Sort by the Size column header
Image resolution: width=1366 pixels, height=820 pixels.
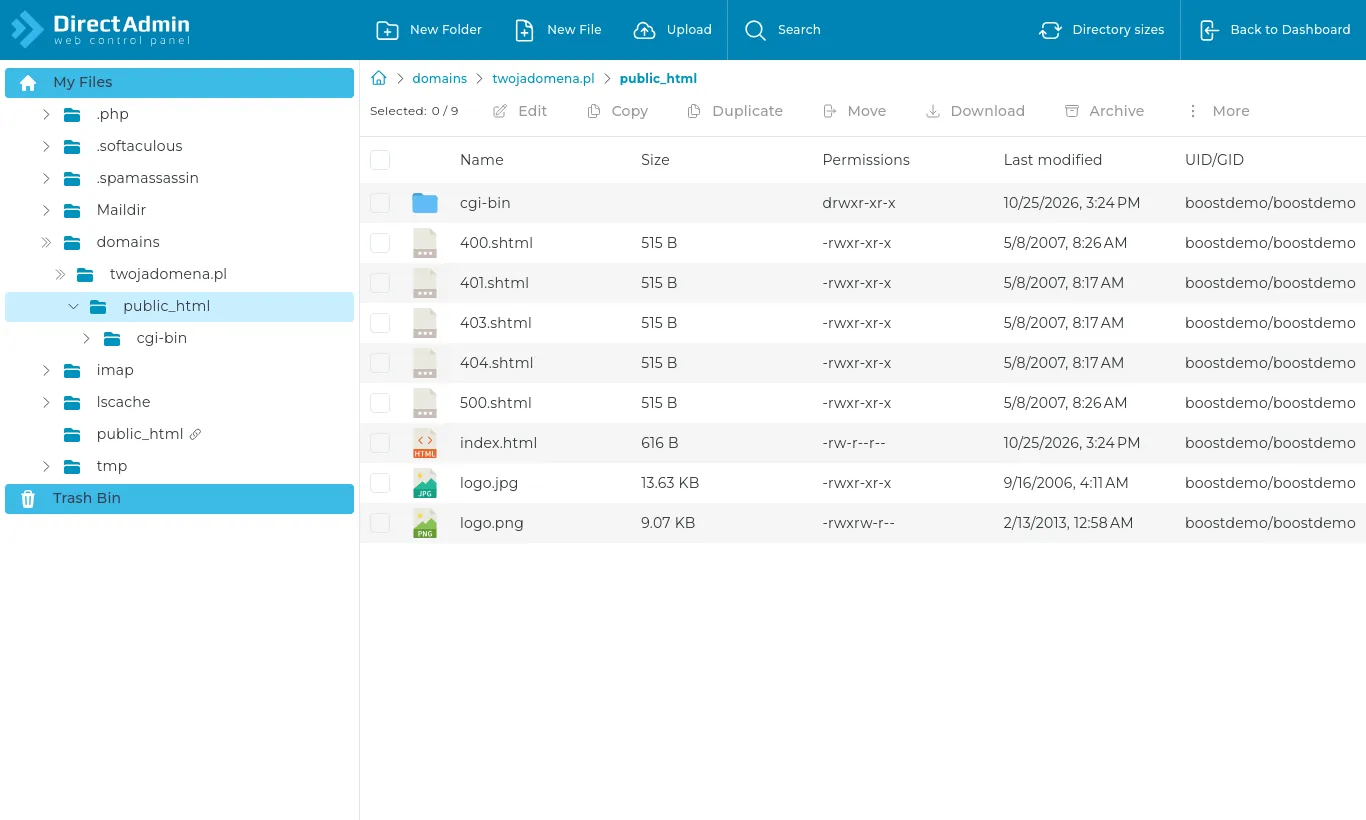(x=655, y=160)
